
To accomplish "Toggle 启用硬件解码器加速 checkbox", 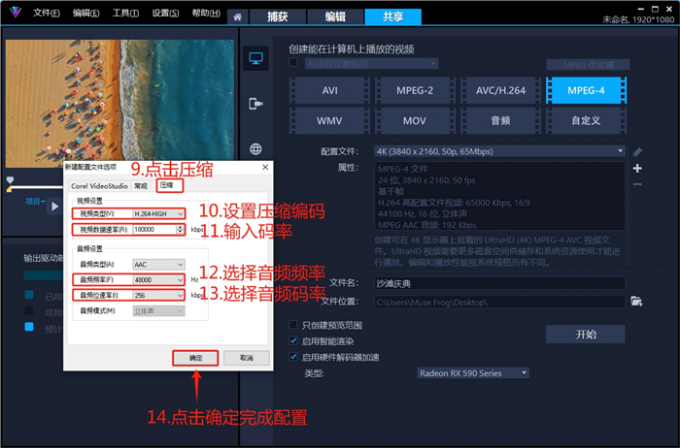I will tap(293, 357).
